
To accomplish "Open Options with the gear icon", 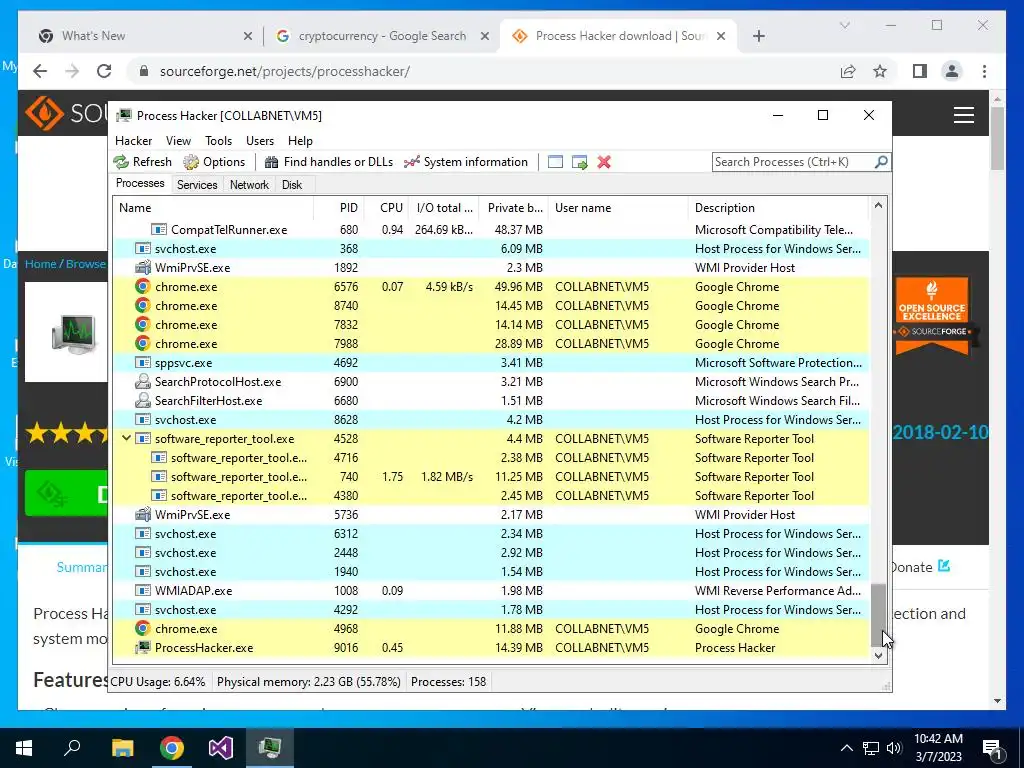I will 191,162.
